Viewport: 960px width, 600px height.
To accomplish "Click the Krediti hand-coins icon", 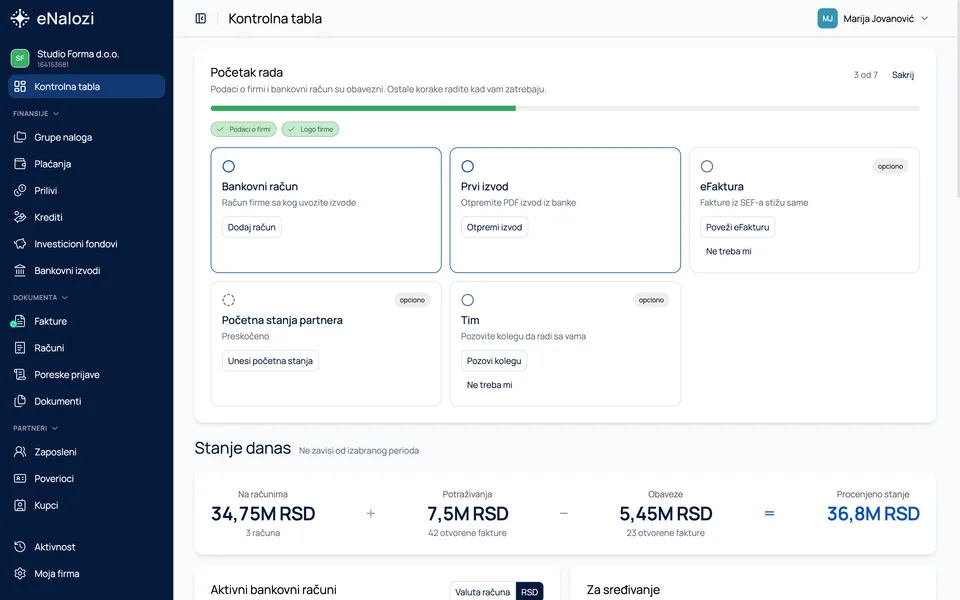I will pyautogui.click(x=20, y=217).
